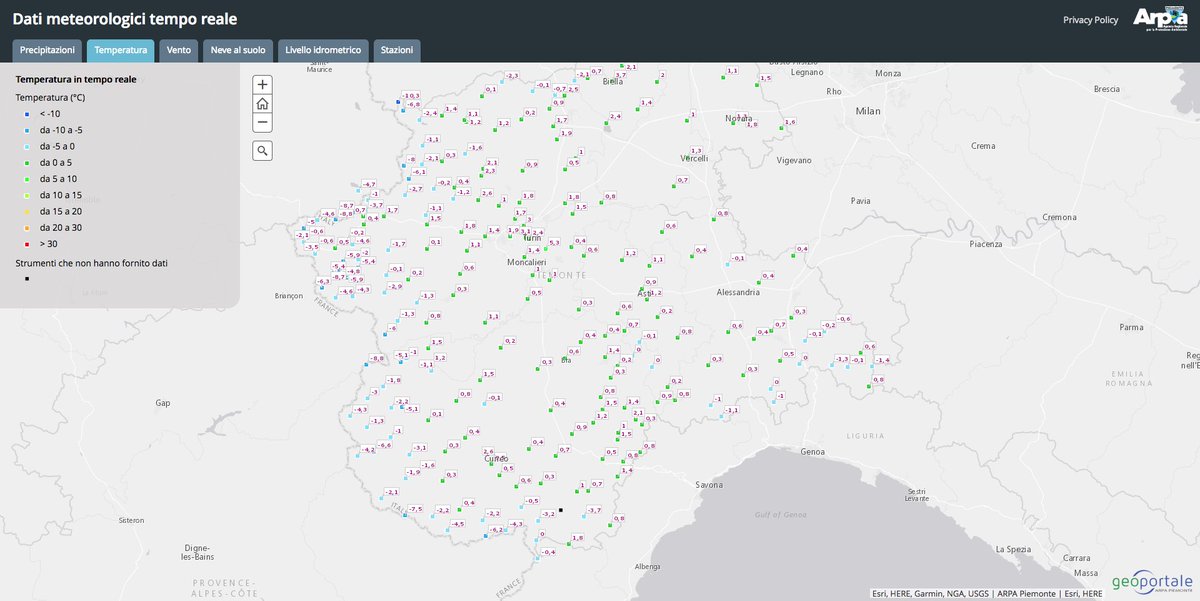Open the geoportale logo link
This screenshot has height=601, width=1200.
1152,582
